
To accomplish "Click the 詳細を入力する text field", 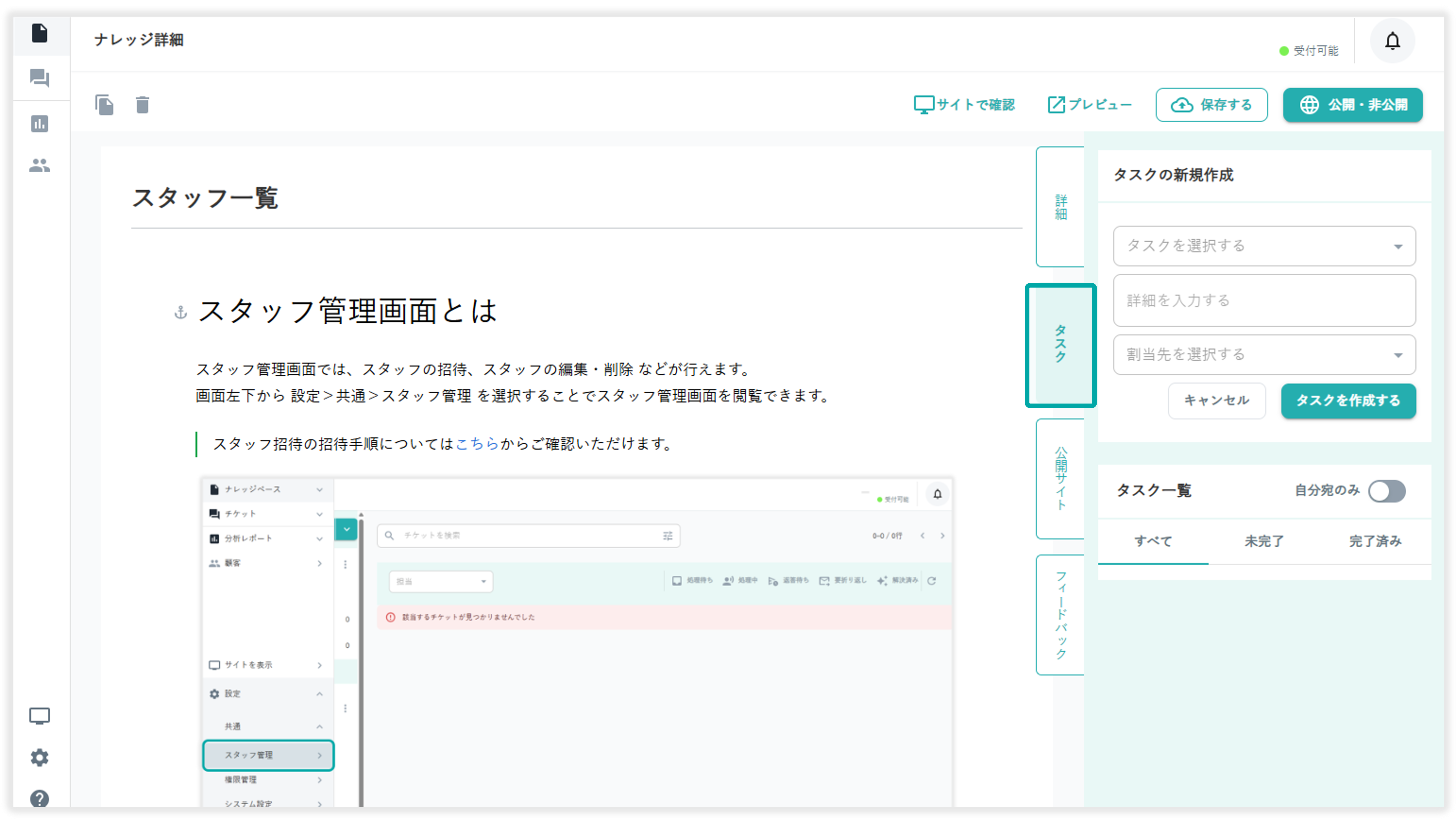I will [1264, 301].
